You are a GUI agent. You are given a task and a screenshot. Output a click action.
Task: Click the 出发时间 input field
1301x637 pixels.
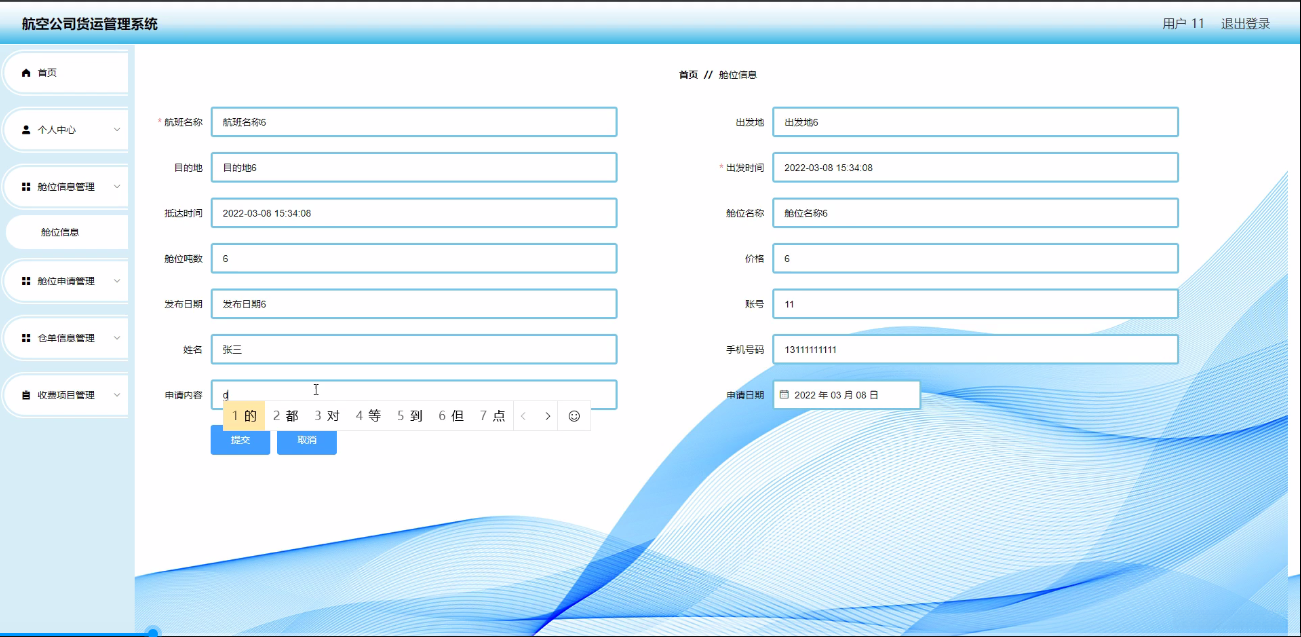click(976, 167)
